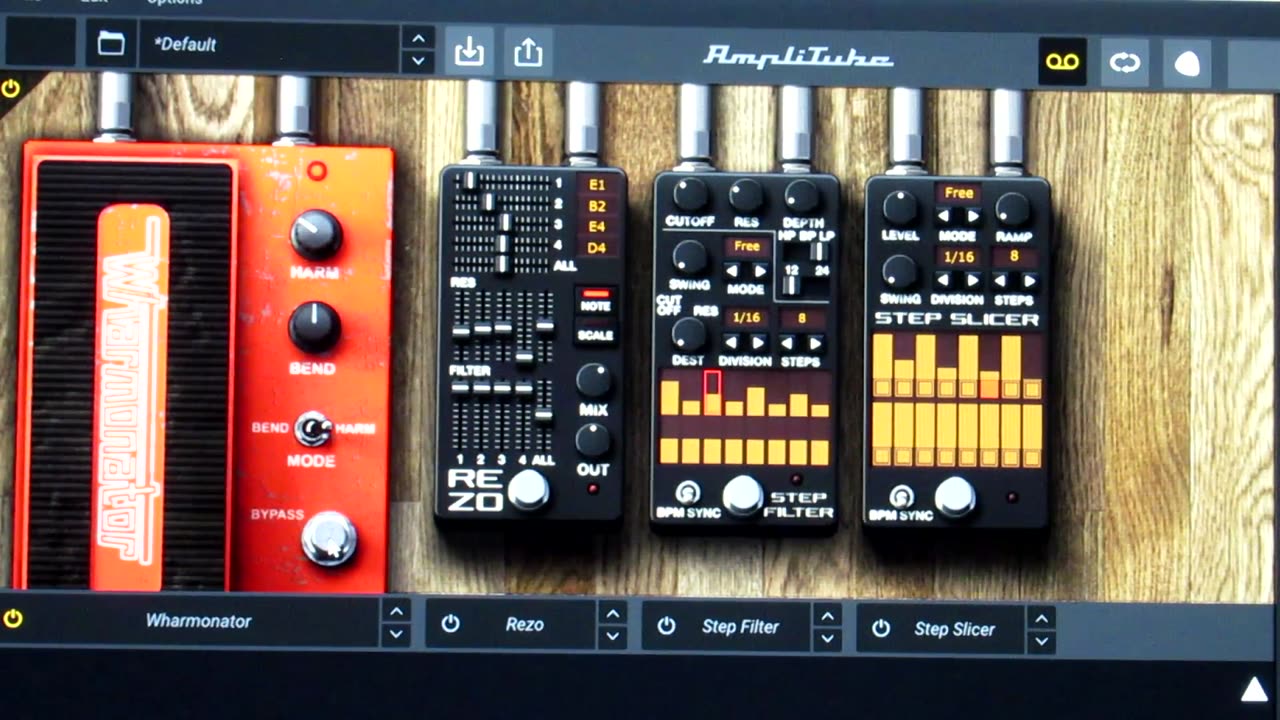Click the Rezo FILTER ALL slider handle
Screen dimensions: 1280x720
coord(544,413)
